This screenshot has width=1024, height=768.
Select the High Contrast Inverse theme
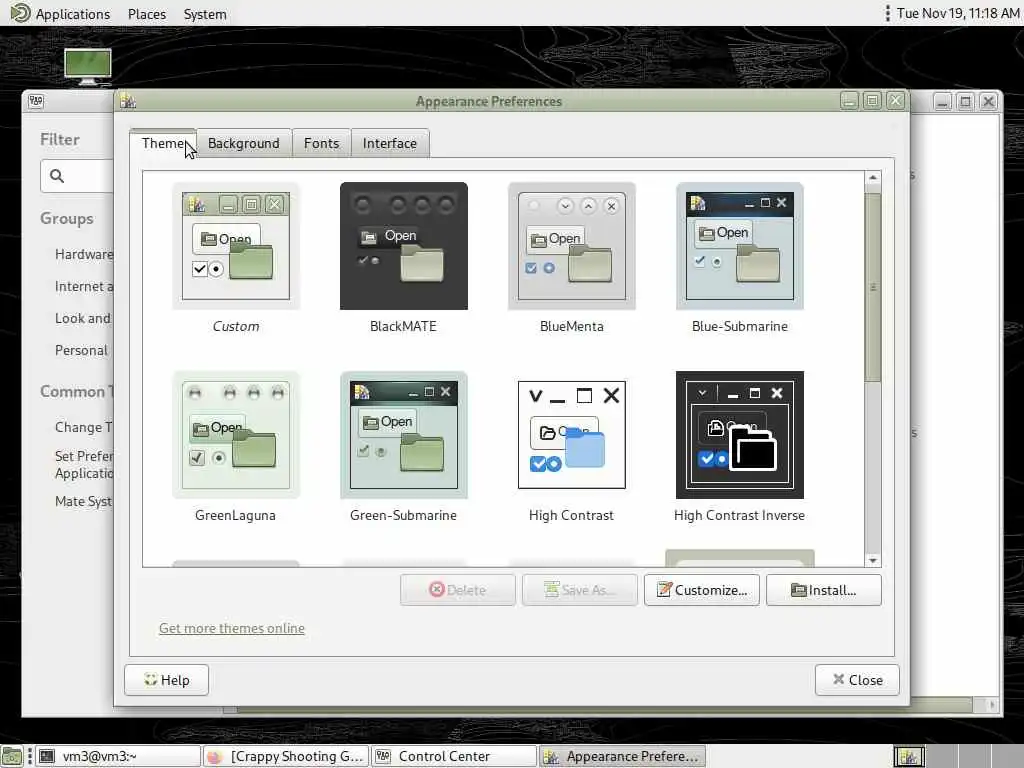(x=739, y=435)
